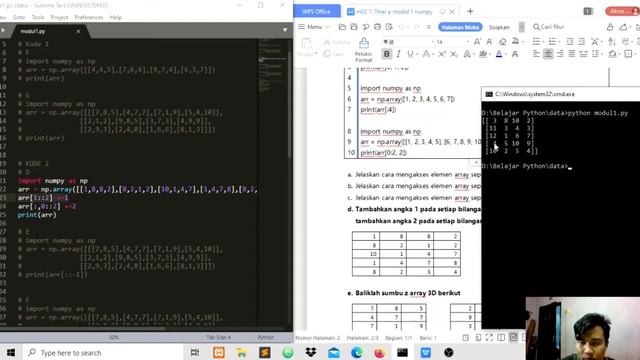
Task: Open the font name dropdown in WPS
Action: [x=433, y=42]
